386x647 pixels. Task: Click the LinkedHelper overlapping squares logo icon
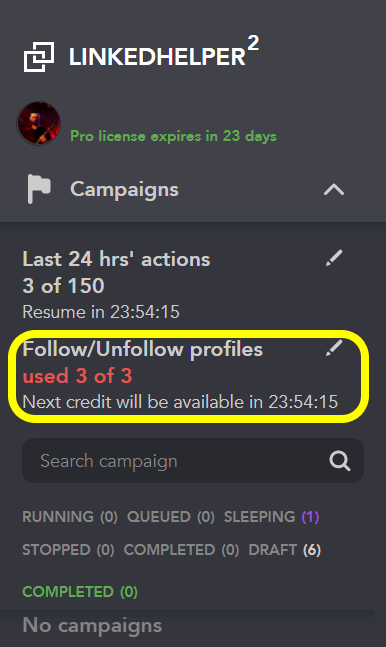[39, 57]
